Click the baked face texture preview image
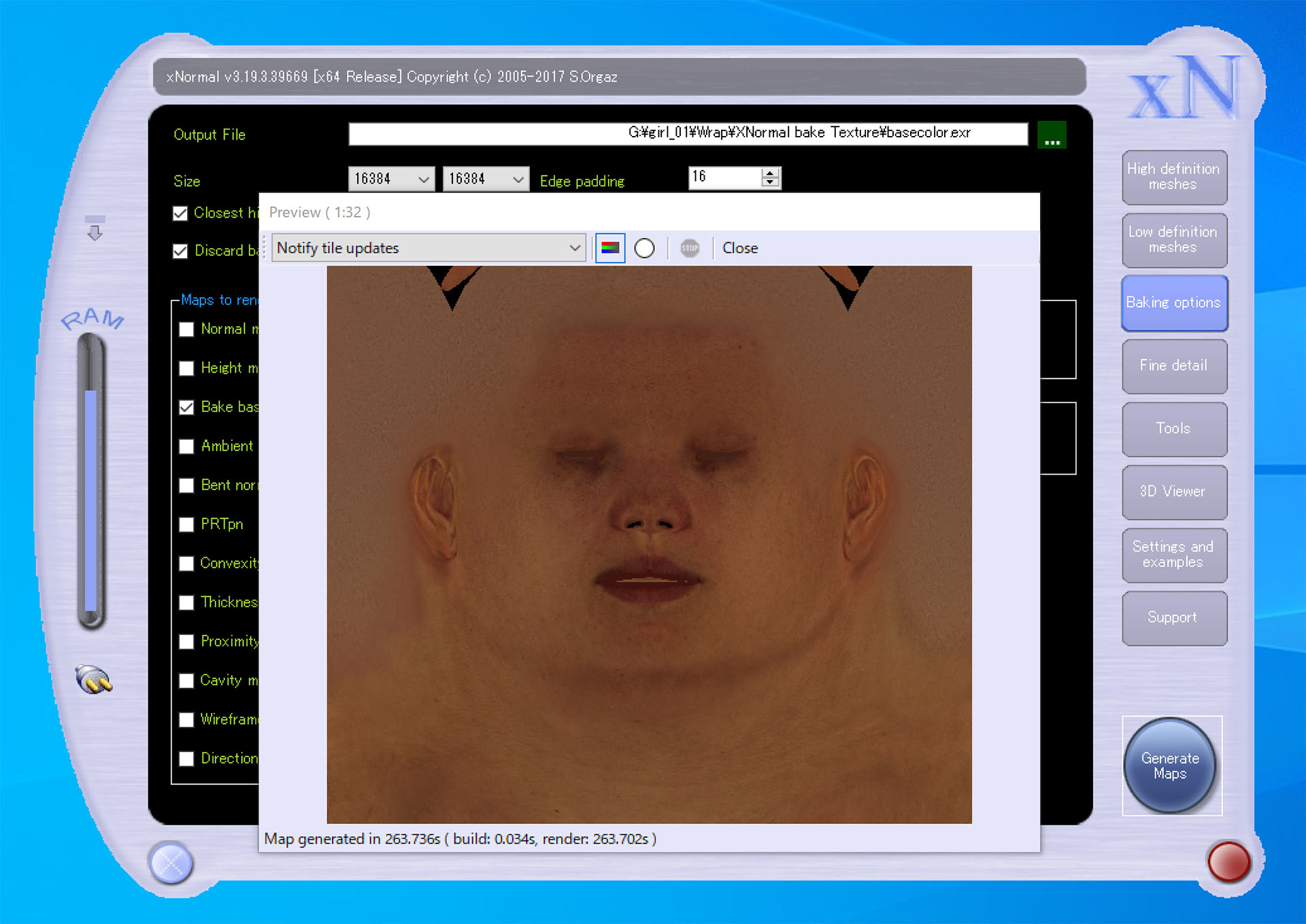 [649, 545]
